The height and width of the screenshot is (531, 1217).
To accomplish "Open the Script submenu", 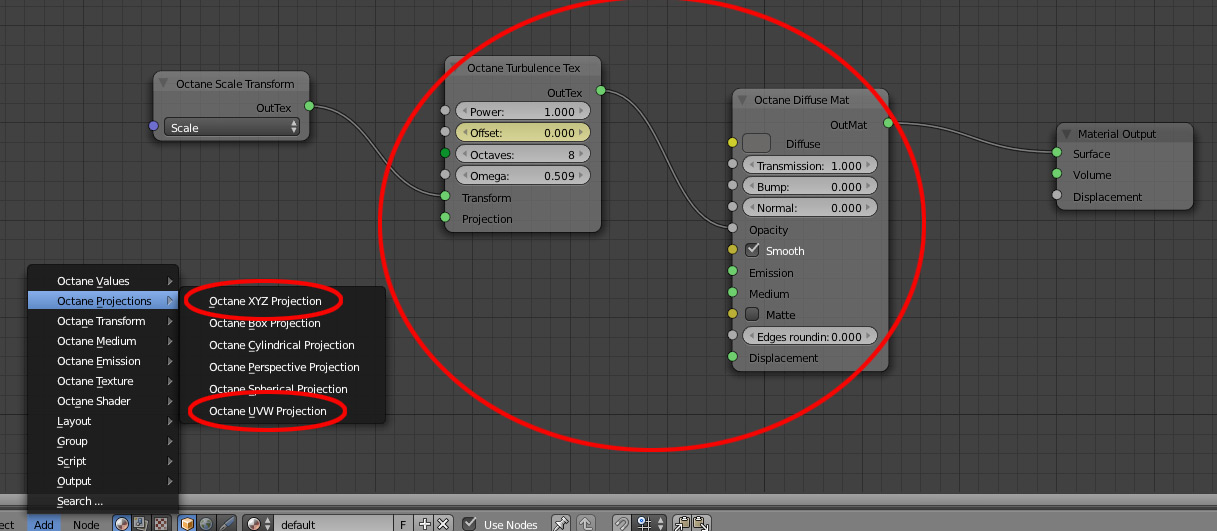I will point(103,461).
